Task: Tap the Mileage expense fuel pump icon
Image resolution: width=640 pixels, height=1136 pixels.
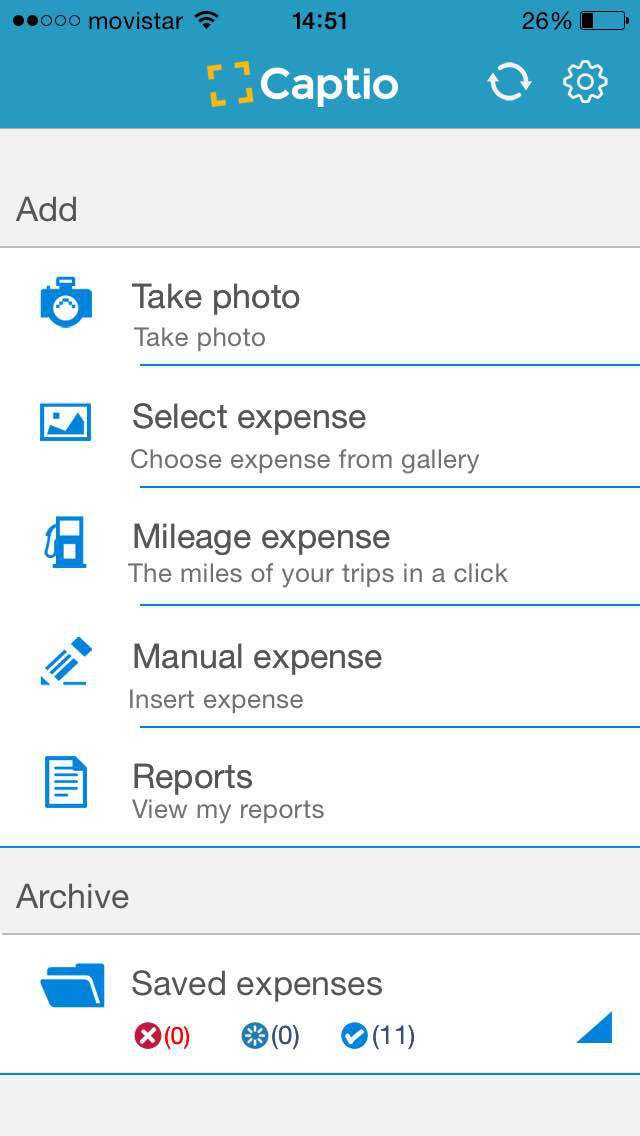Action: tap(66, 543)
